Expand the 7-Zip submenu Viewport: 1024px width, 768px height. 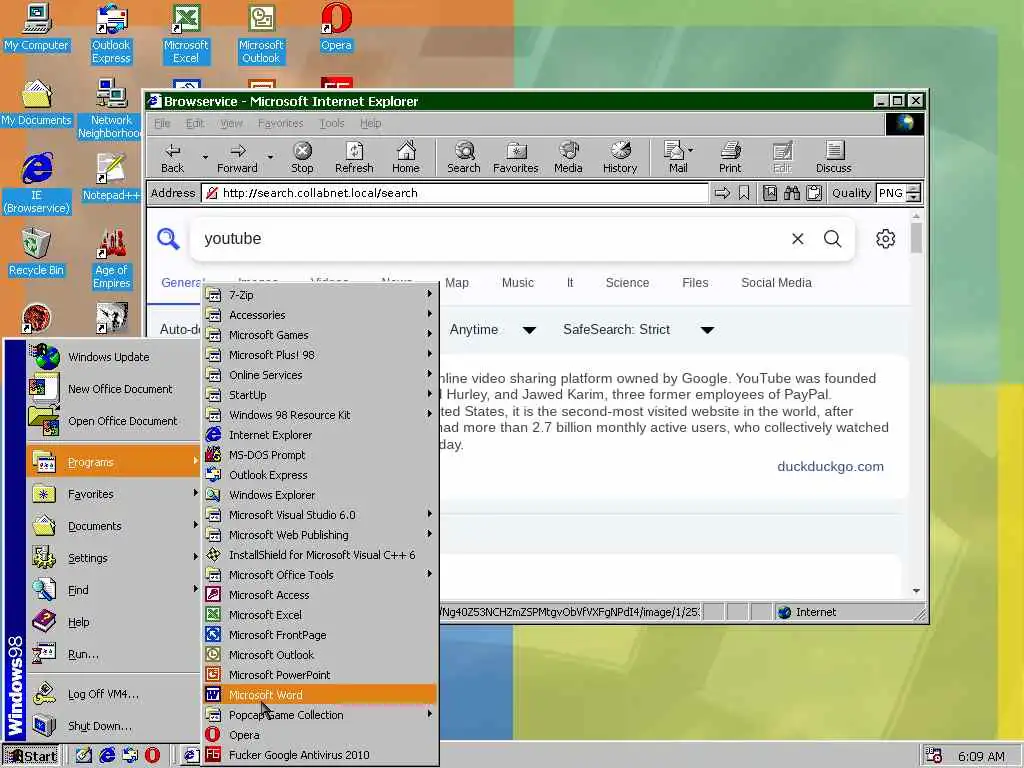[x=319, y=295]
